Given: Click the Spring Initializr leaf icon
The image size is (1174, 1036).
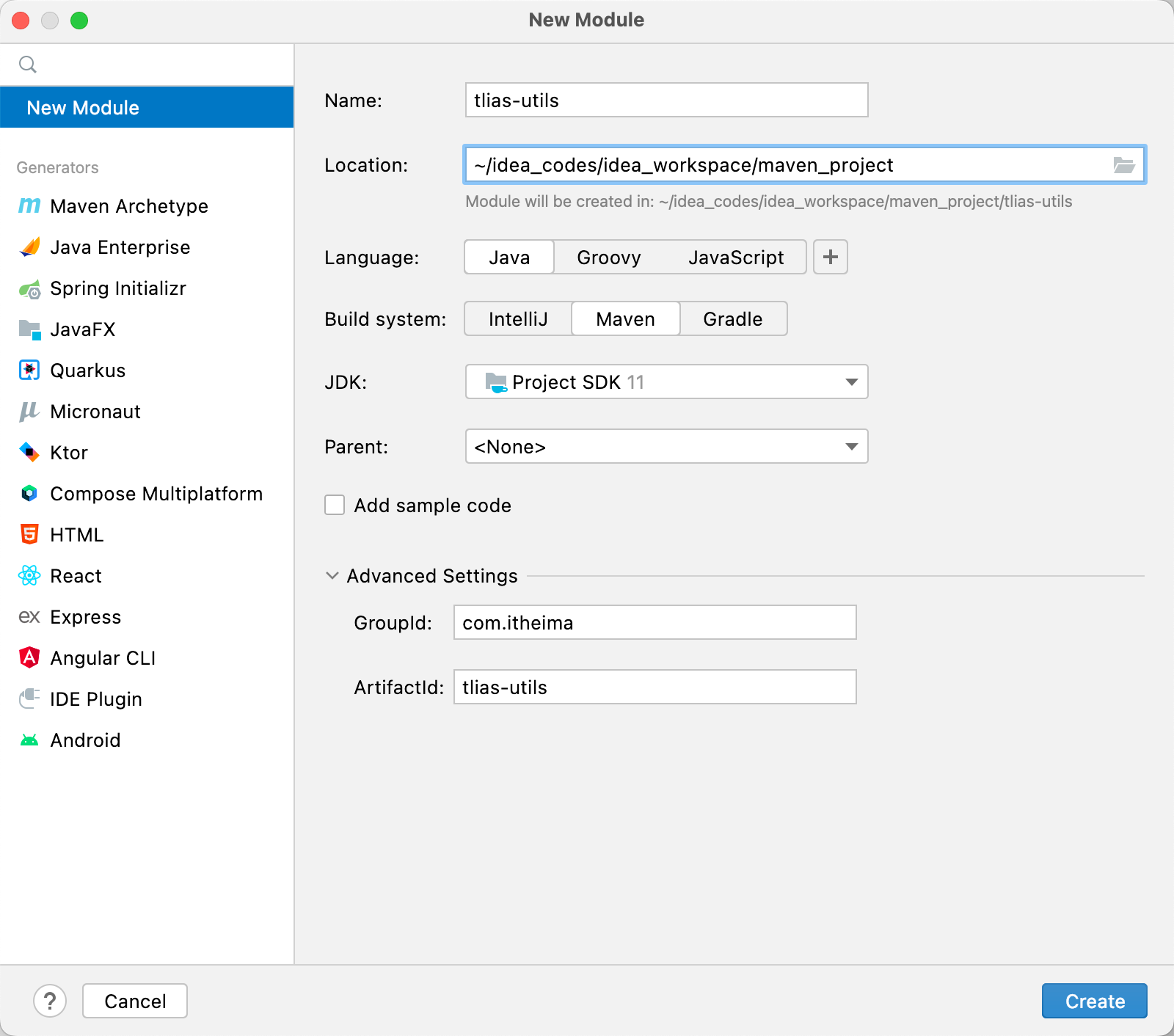Looking at the screenshot, I should [x=29, y=289].
